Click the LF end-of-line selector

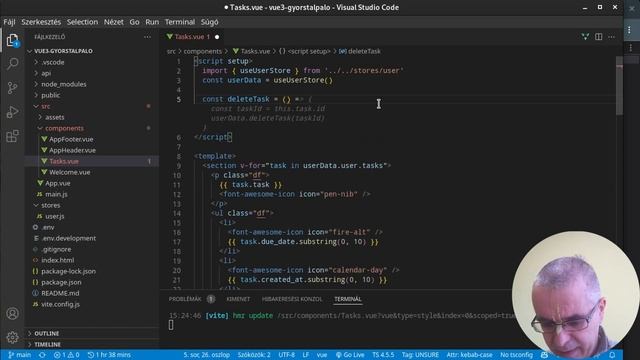coord(305,355)
